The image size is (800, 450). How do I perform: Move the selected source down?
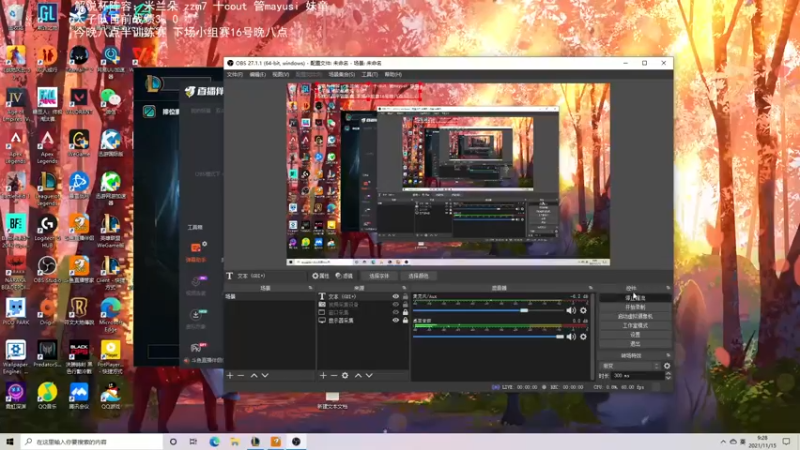coord(369,376)
